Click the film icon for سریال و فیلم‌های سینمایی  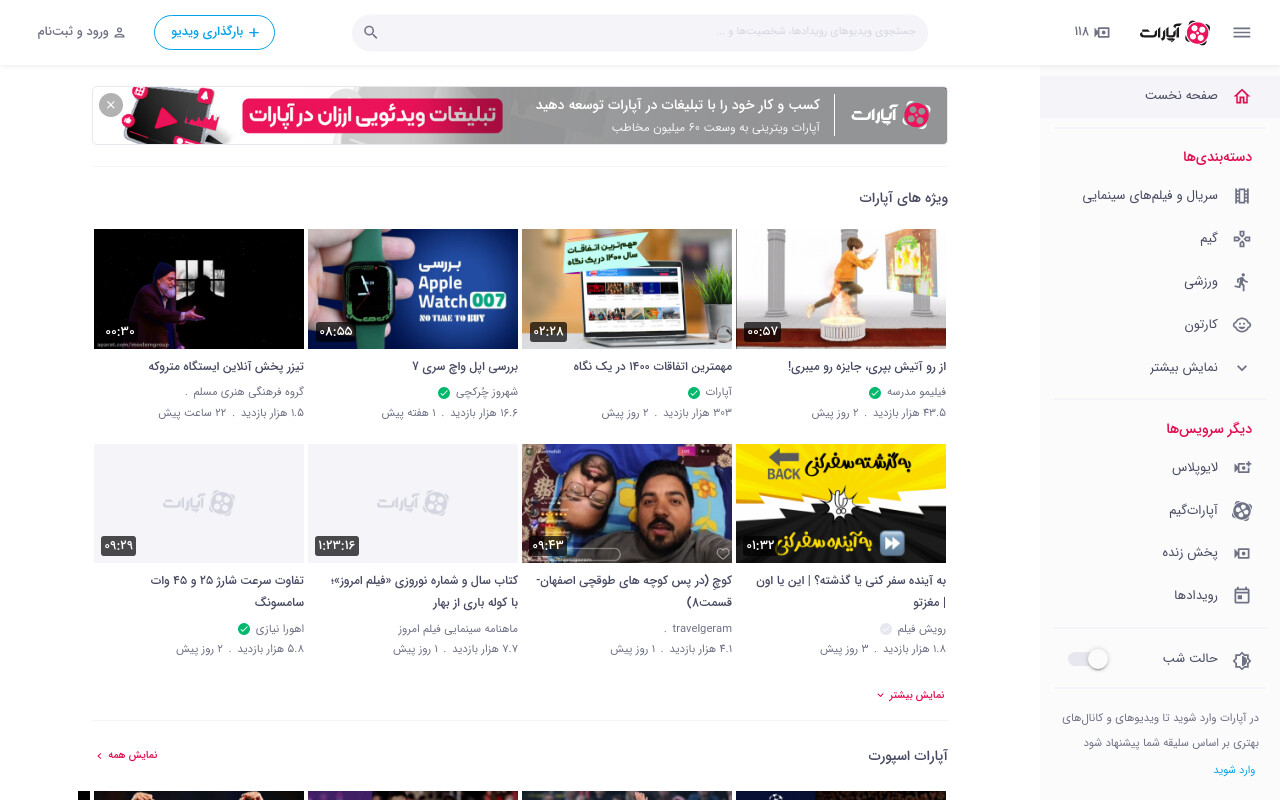(x=1242, y=196)
